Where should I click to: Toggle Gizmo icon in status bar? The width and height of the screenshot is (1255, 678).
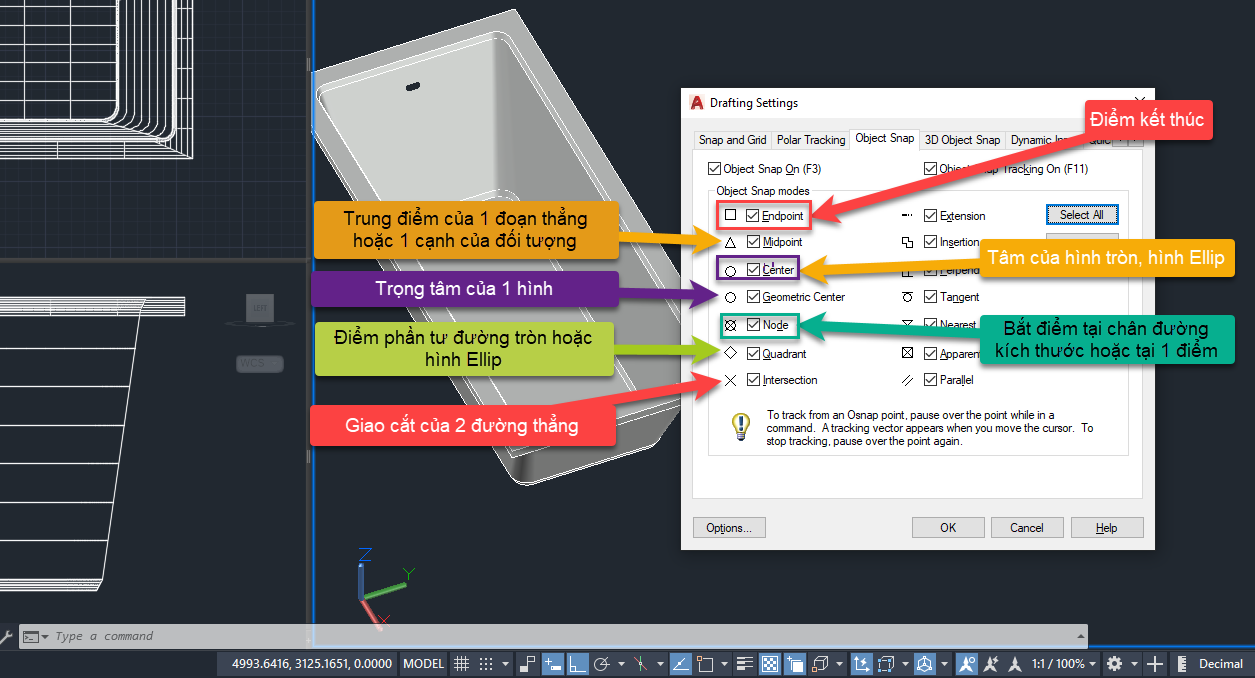point(923,663)
